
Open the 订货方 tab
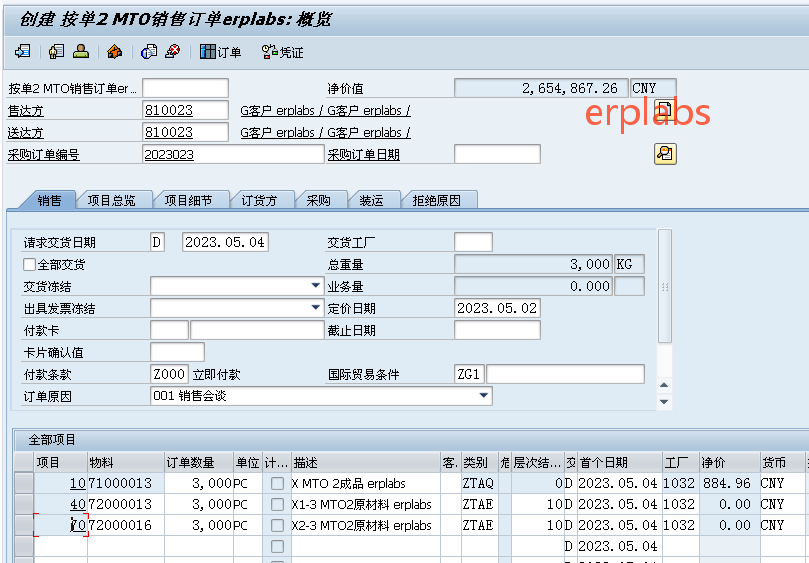tap(260, 200)
